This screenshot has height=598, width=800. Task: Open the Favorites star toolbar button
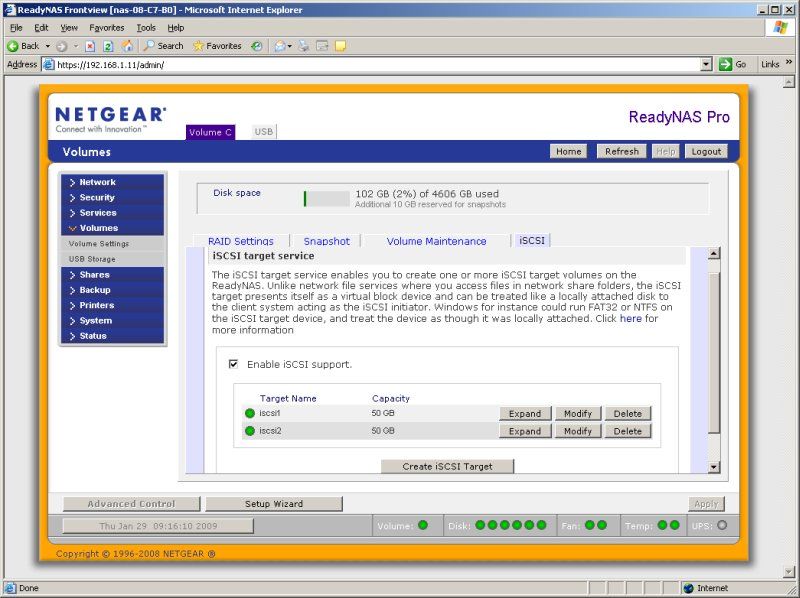tap(217, 46)
